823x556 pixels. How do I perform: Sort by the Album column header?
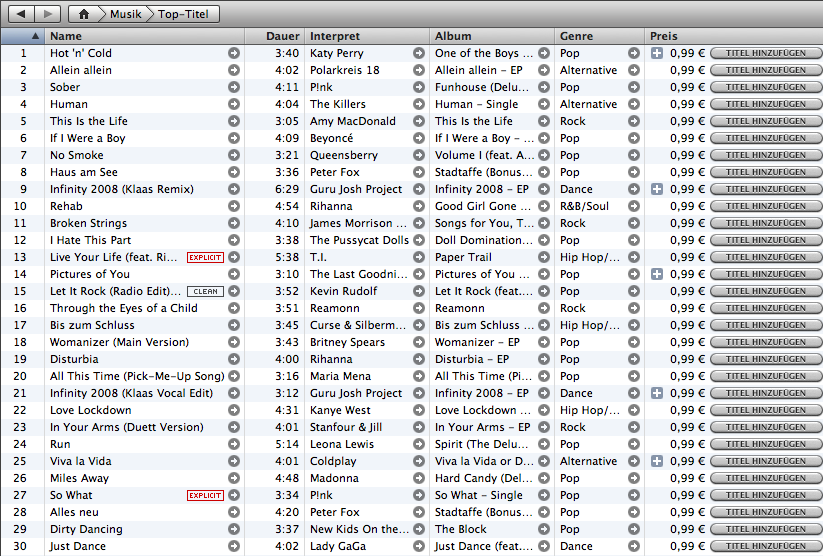(x=492, y=36)
